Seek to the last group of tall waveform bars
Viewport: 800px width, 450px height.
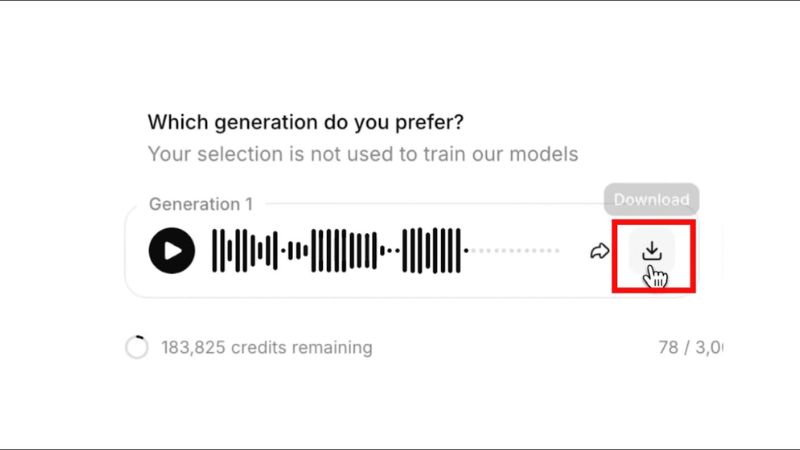point(433,251)
